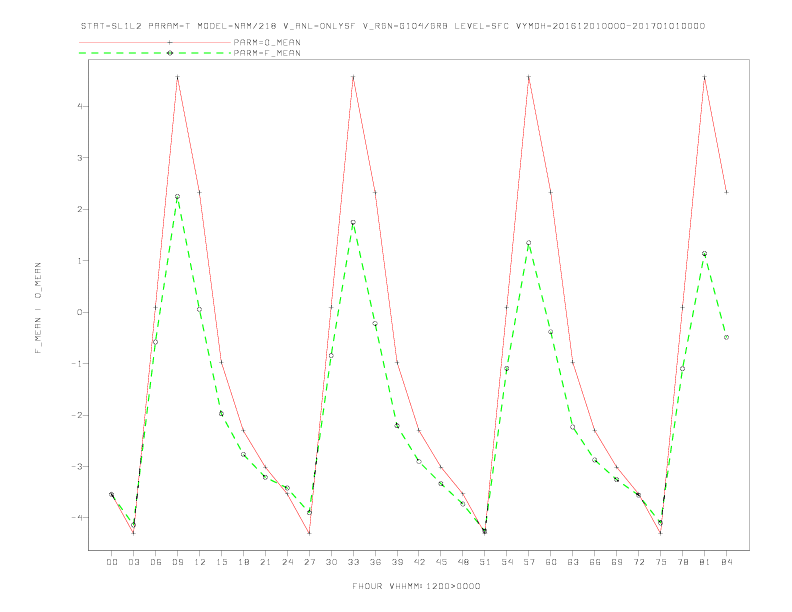792x612 pixels.
Task: Click x-axis tick label 42
Action: coord(419,562)
